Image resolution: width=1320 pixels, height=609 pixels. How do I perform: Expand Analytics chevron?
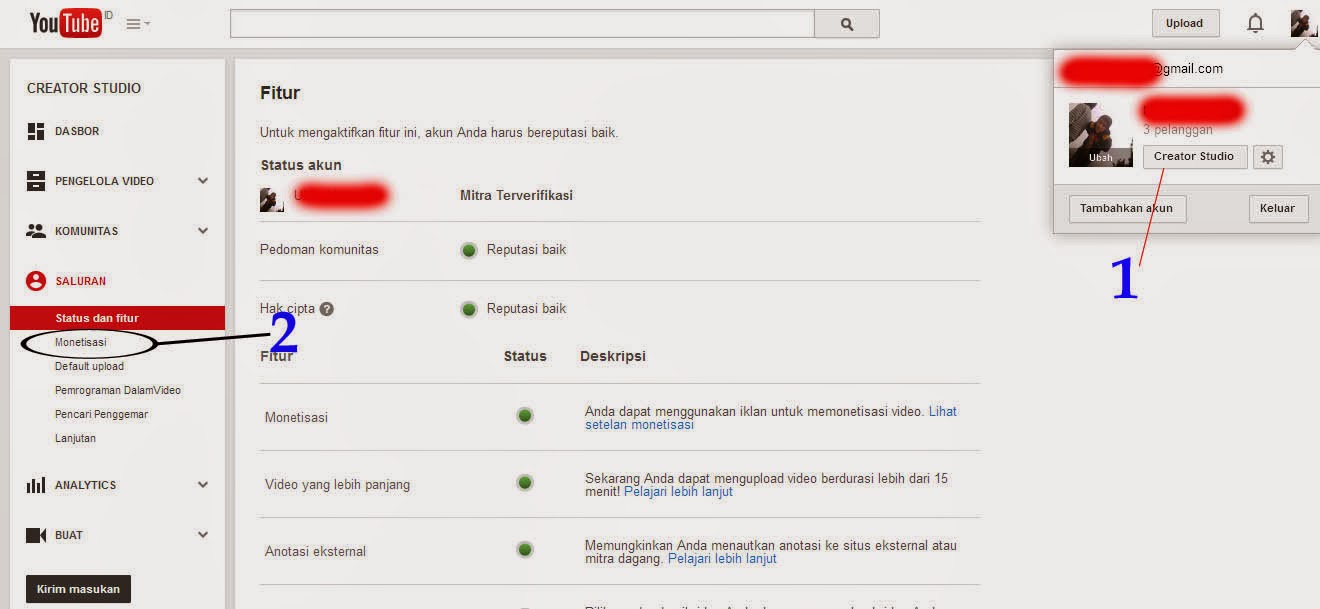point(203,485)
